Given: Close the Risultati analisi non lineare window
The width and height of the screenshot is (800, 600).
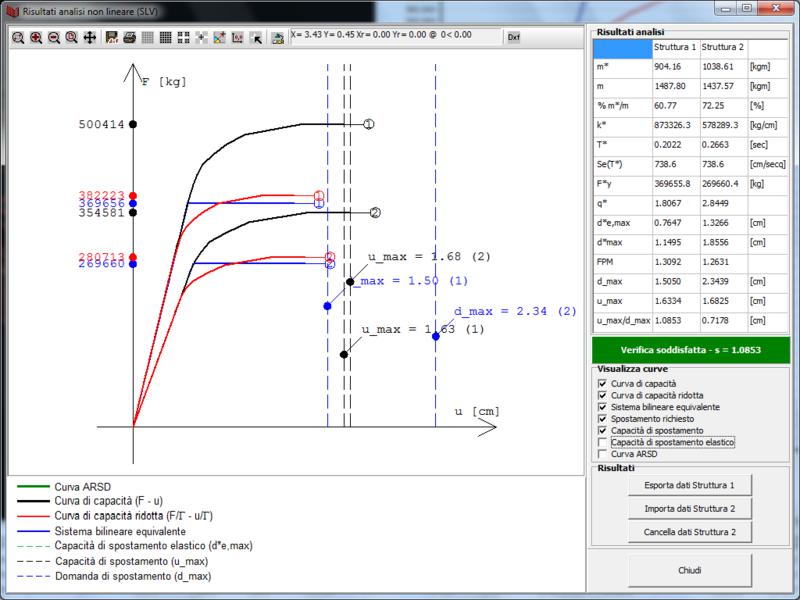Looking at the screenshot, I should tap(777, 9).
